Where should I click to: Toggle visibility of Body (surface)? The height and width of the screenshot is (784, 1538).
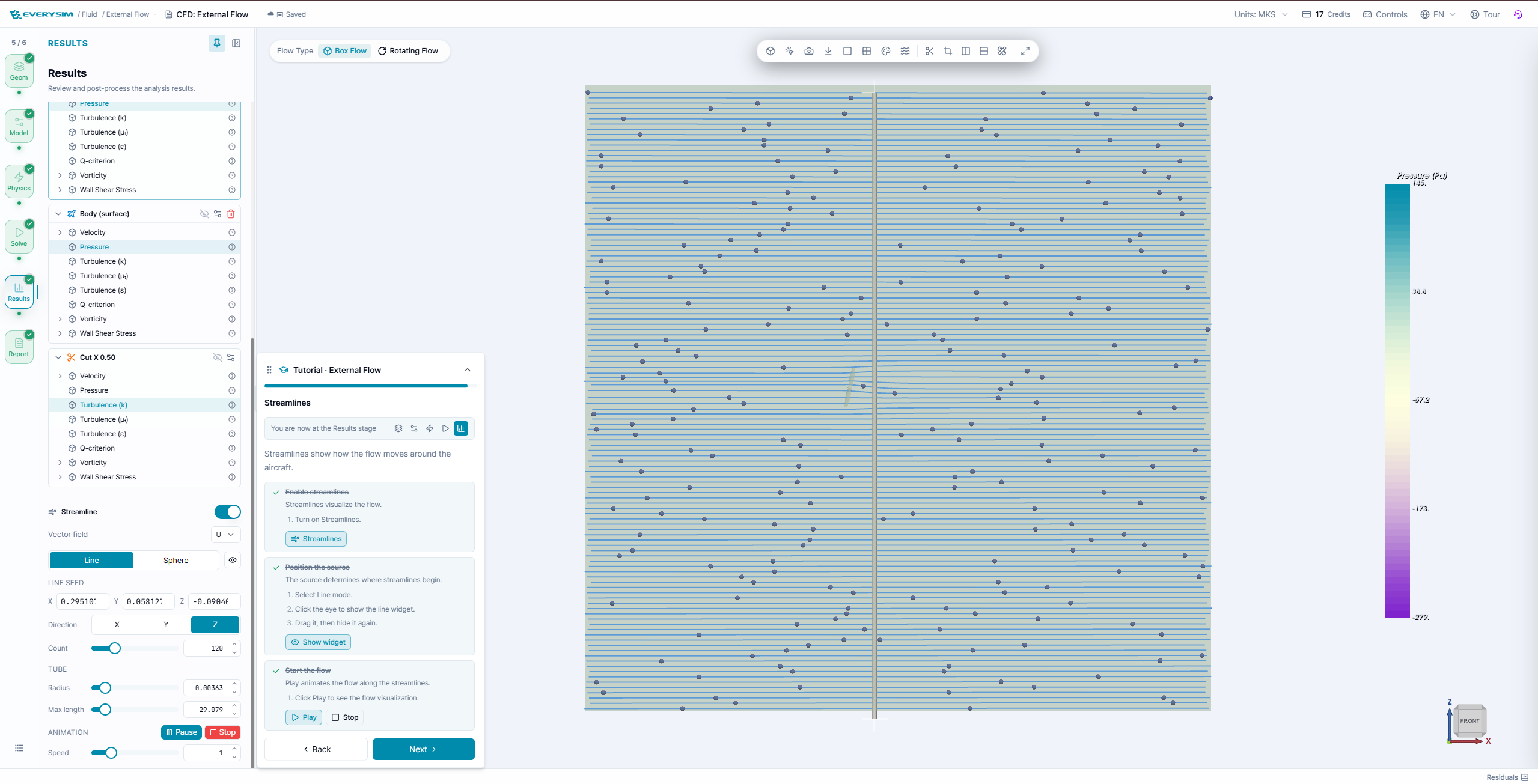pos(204,214)
